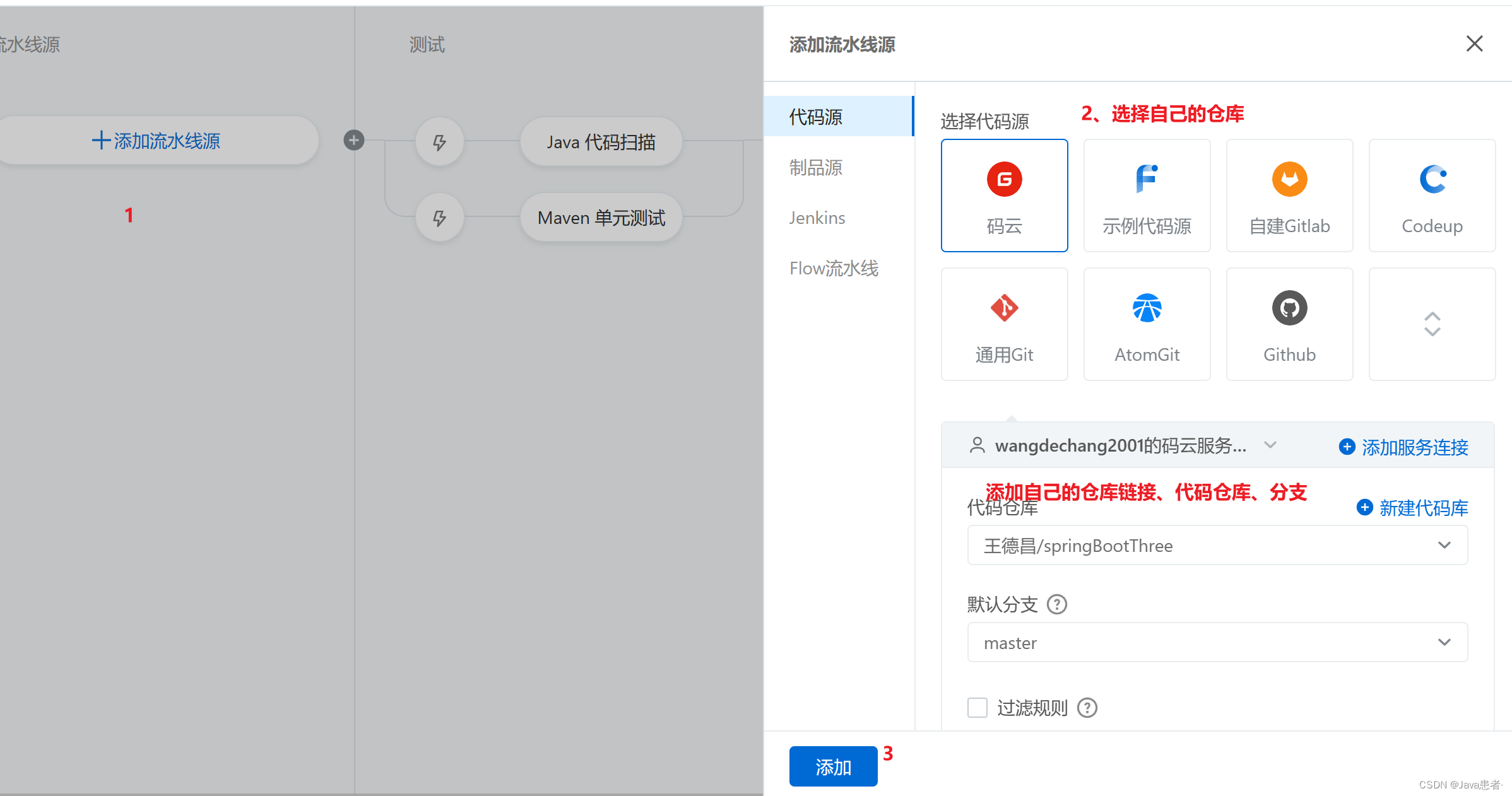Choose the 示例代码源 source tile
The image size is (1512, 796).
pos(1147,196)
